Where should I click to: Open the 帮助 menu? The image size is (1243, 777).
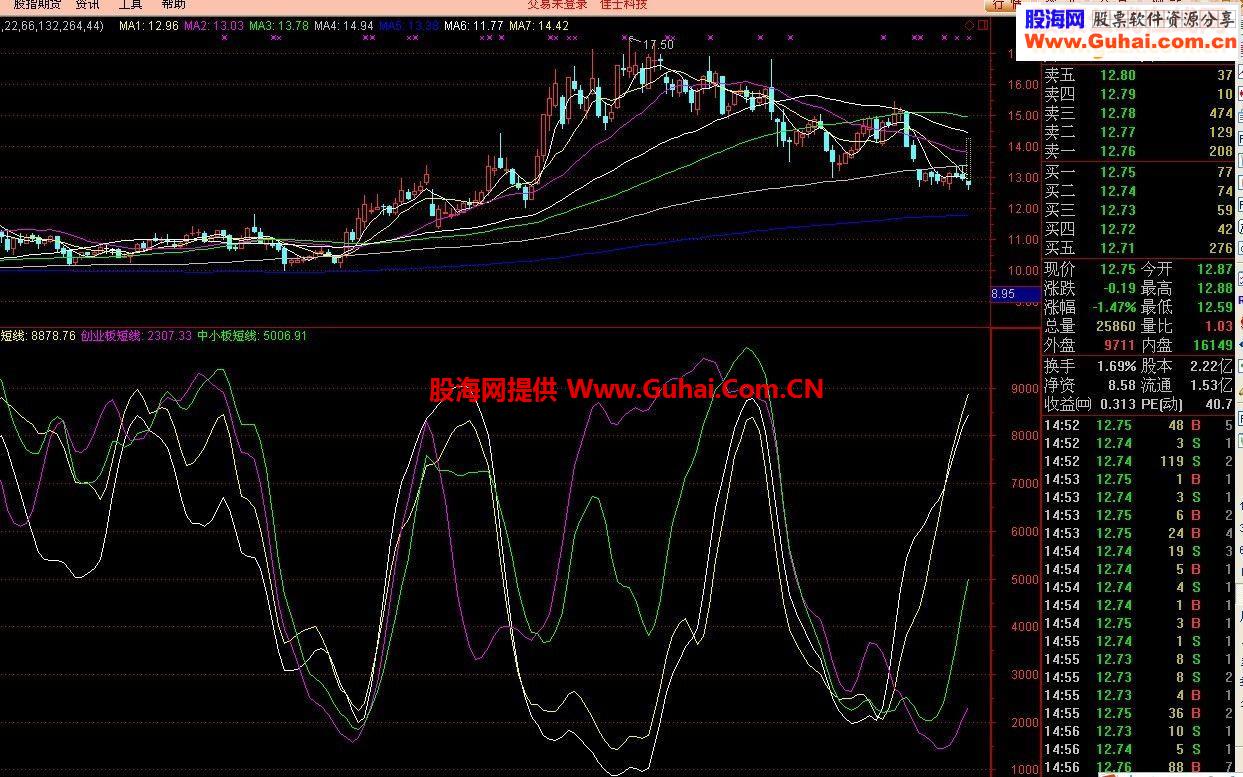pyautogui.click(x=173, y=4)
